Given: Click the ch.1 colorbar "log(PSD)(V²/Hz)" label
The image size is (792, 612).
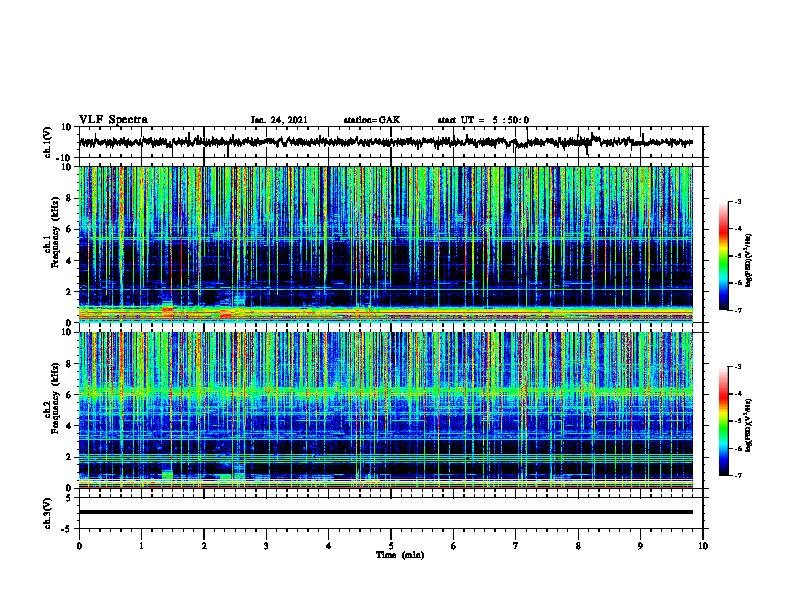Looking at the screenshot, I should (x=749, y=261).
